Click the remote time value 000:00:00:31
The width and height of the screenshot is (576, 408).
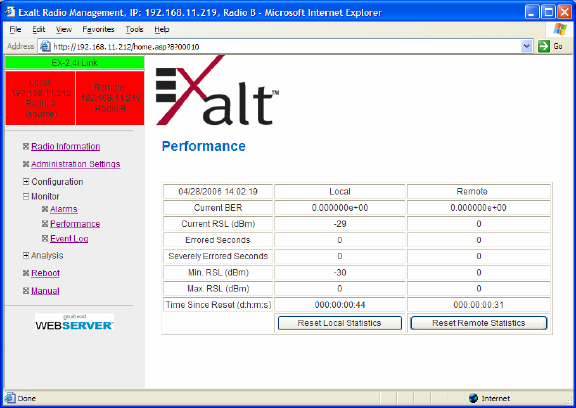click(479, 305)
